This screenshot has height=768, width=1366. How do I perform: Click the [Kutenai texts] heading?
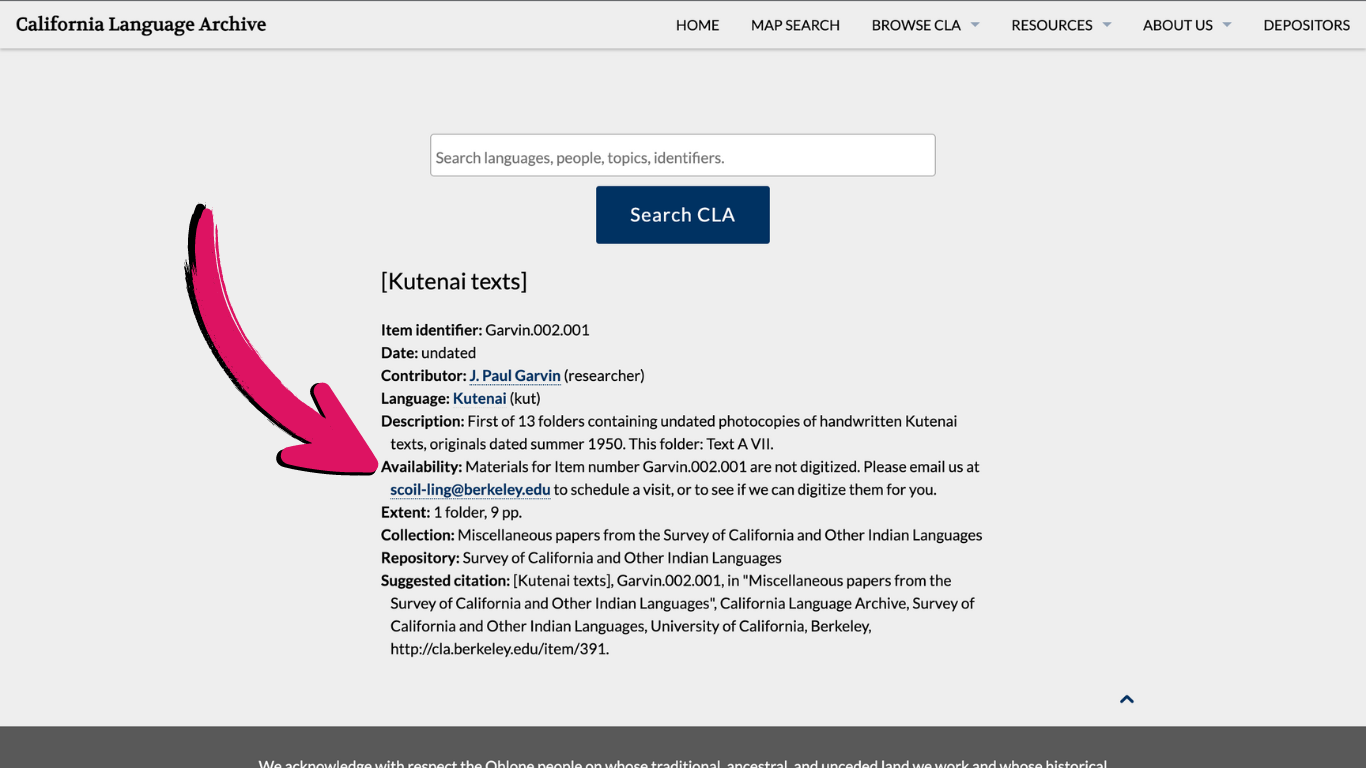click(454, 281)
